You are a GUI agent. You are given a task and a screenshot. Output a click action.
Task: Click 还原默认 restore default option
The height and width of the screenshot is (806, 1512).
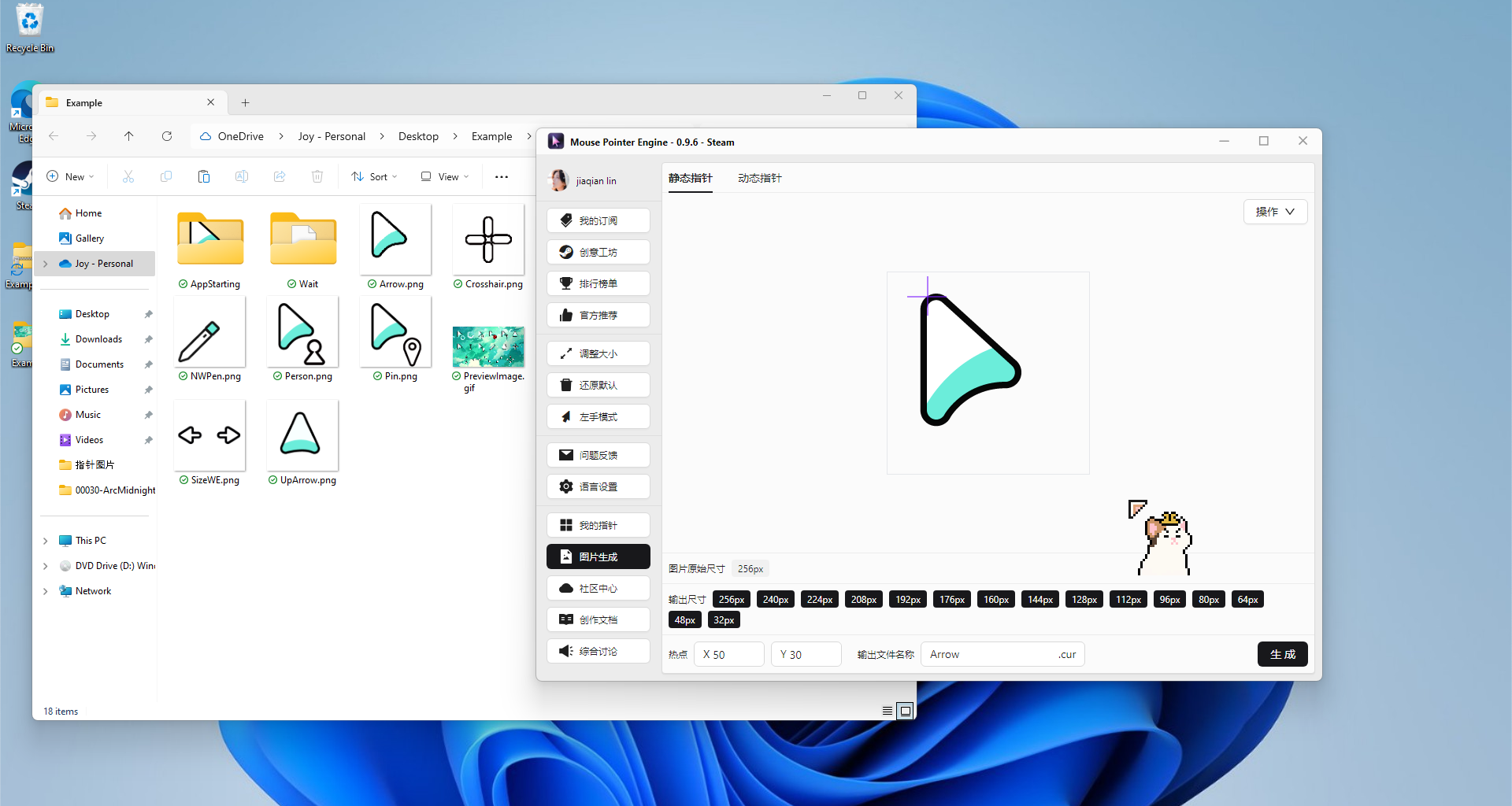[x=598, y=385]
